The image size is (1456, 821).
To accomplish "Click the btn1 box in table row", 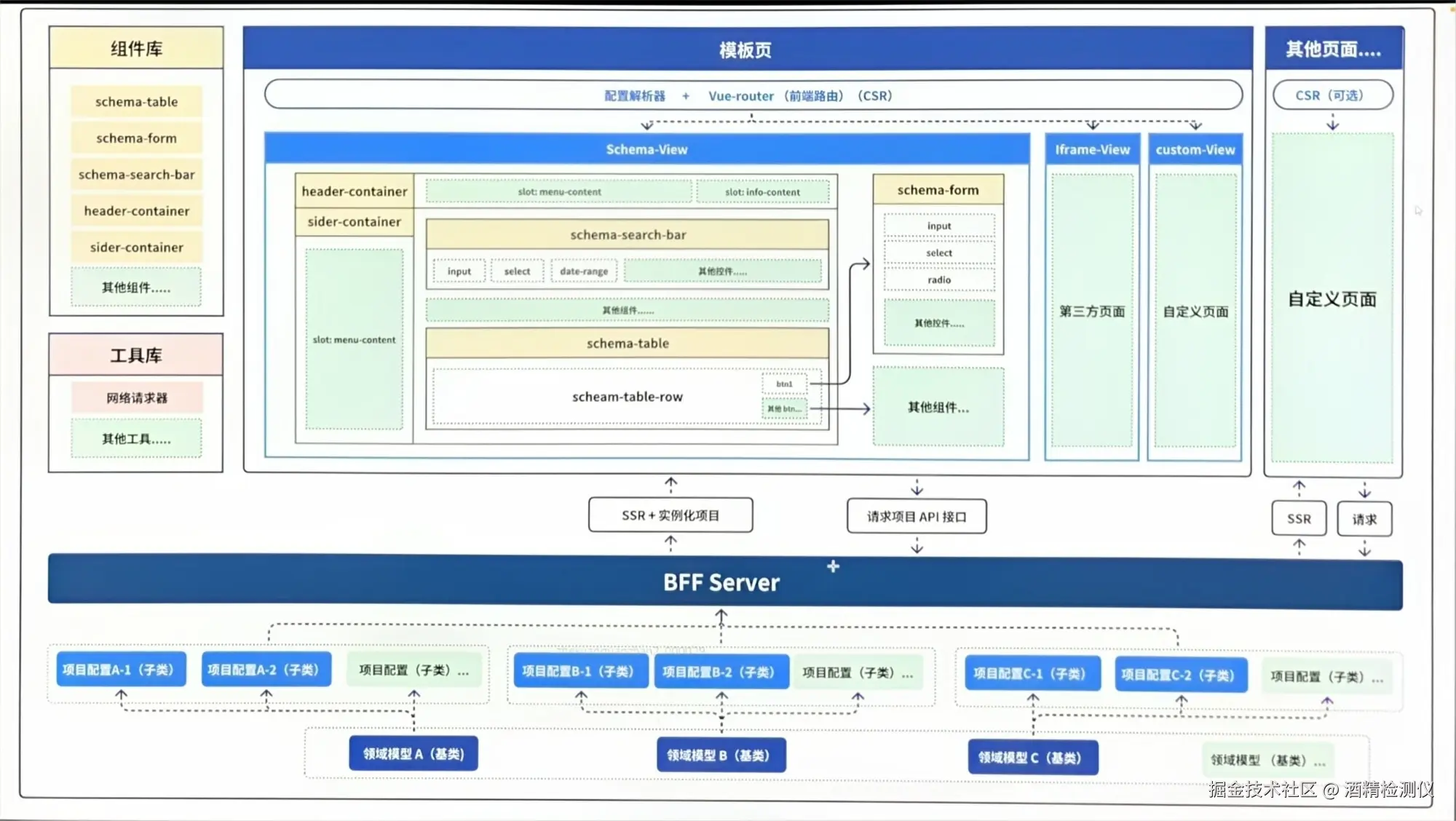I will [x=784, y=384].
